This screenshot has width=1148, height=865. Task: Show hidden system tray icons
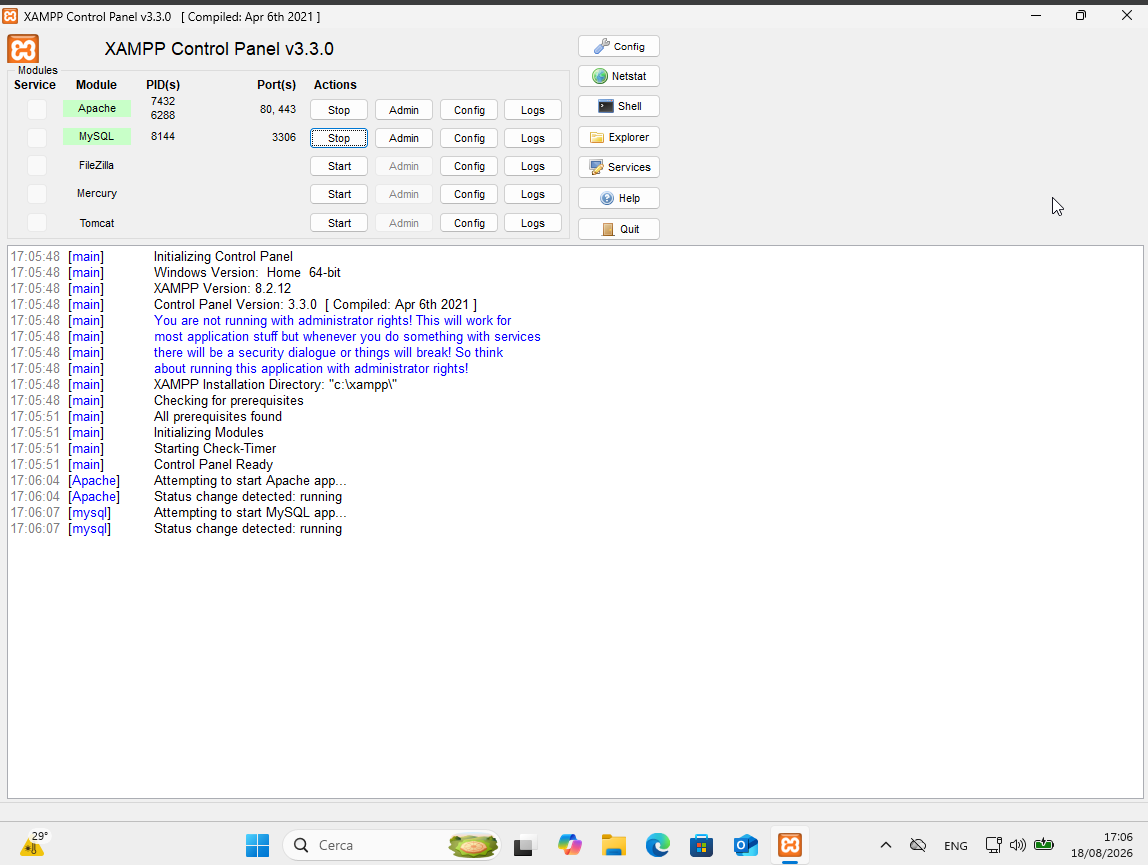886,845
